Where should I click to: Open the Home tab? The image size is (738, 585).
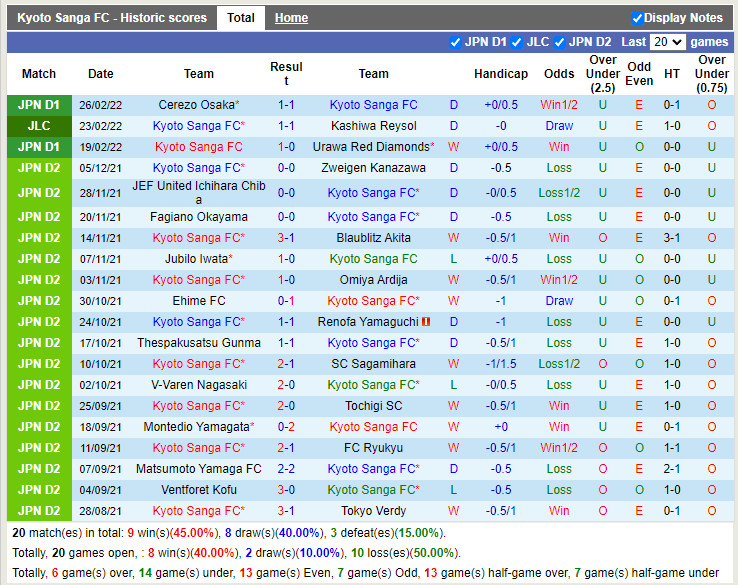[291, 18]
